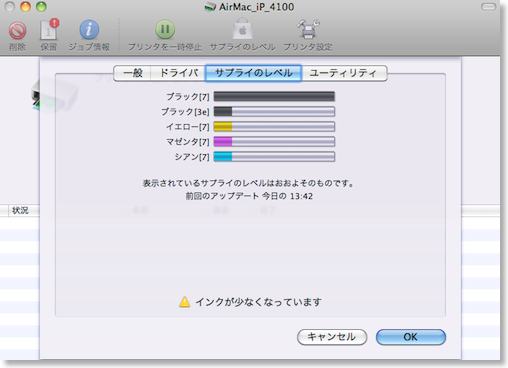The image size is (508, 368).
Task: Click the ブラック[7] ink level bar
Action: point(274,97)
